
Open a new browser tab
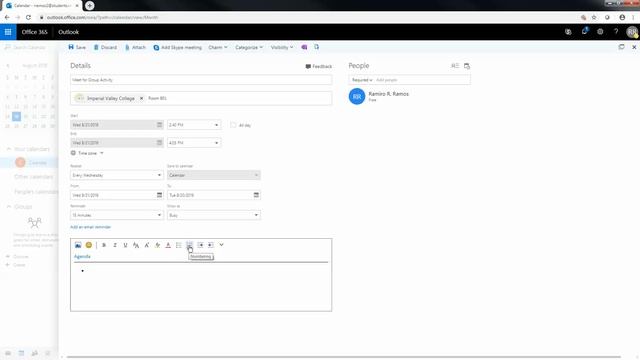pyautogui.click(x=89, y=6)
